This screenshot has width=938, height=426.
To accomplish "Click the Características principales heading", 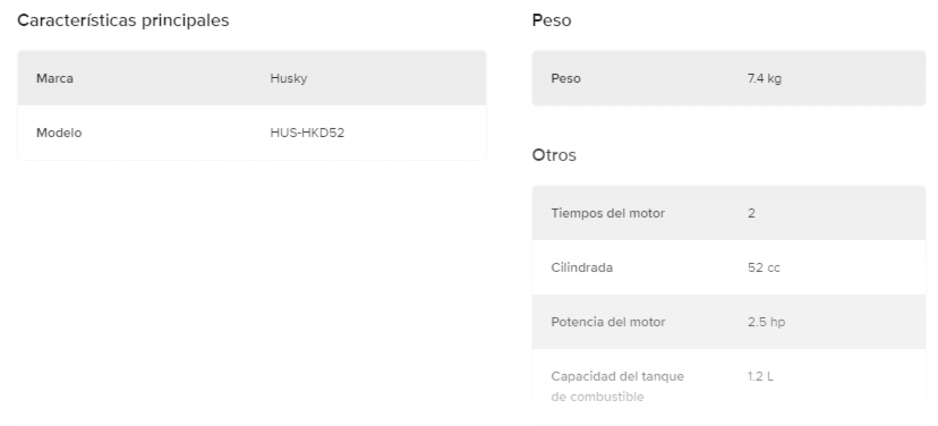I will point(124,21).
